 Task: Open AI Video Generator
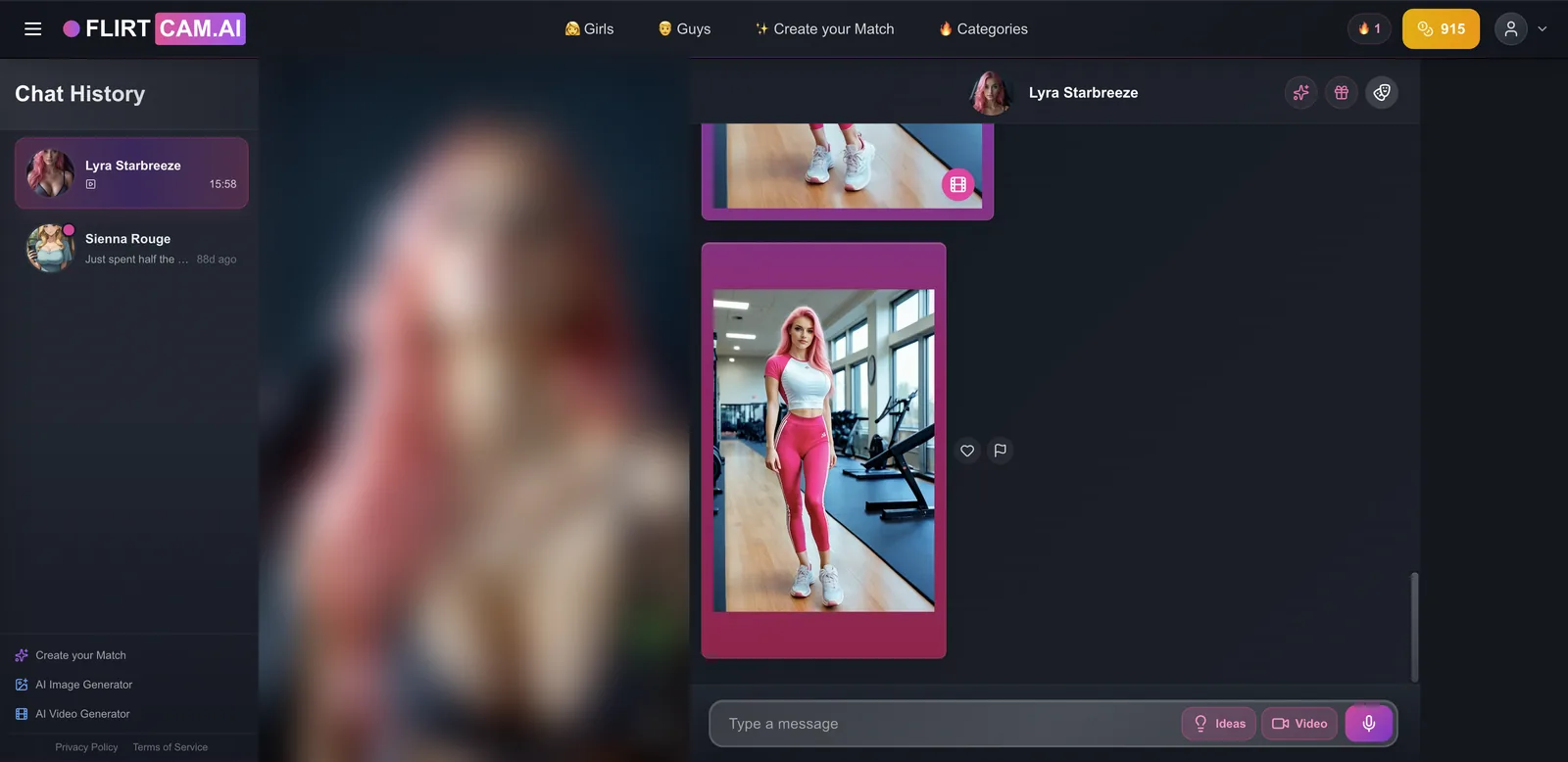pos(73,714)
